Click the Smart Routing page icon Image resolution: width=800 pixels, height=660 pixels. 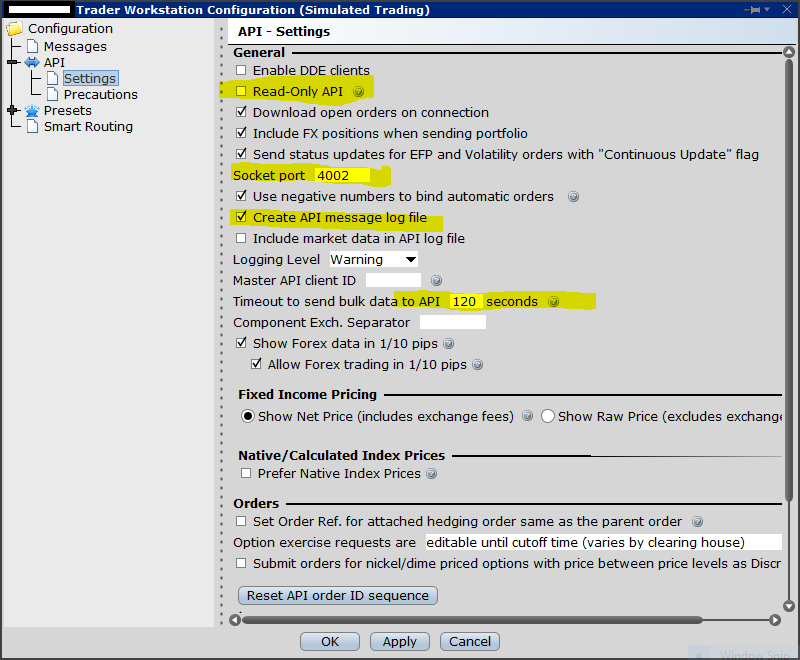tap(33, 126)
